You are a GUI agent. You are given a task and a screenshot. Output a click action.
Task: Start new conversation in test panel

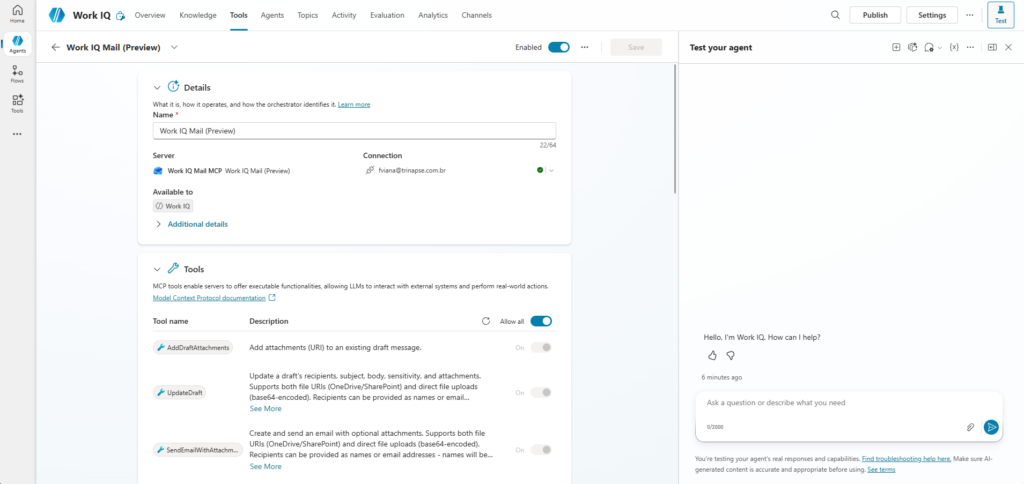(x=896, y=47)
